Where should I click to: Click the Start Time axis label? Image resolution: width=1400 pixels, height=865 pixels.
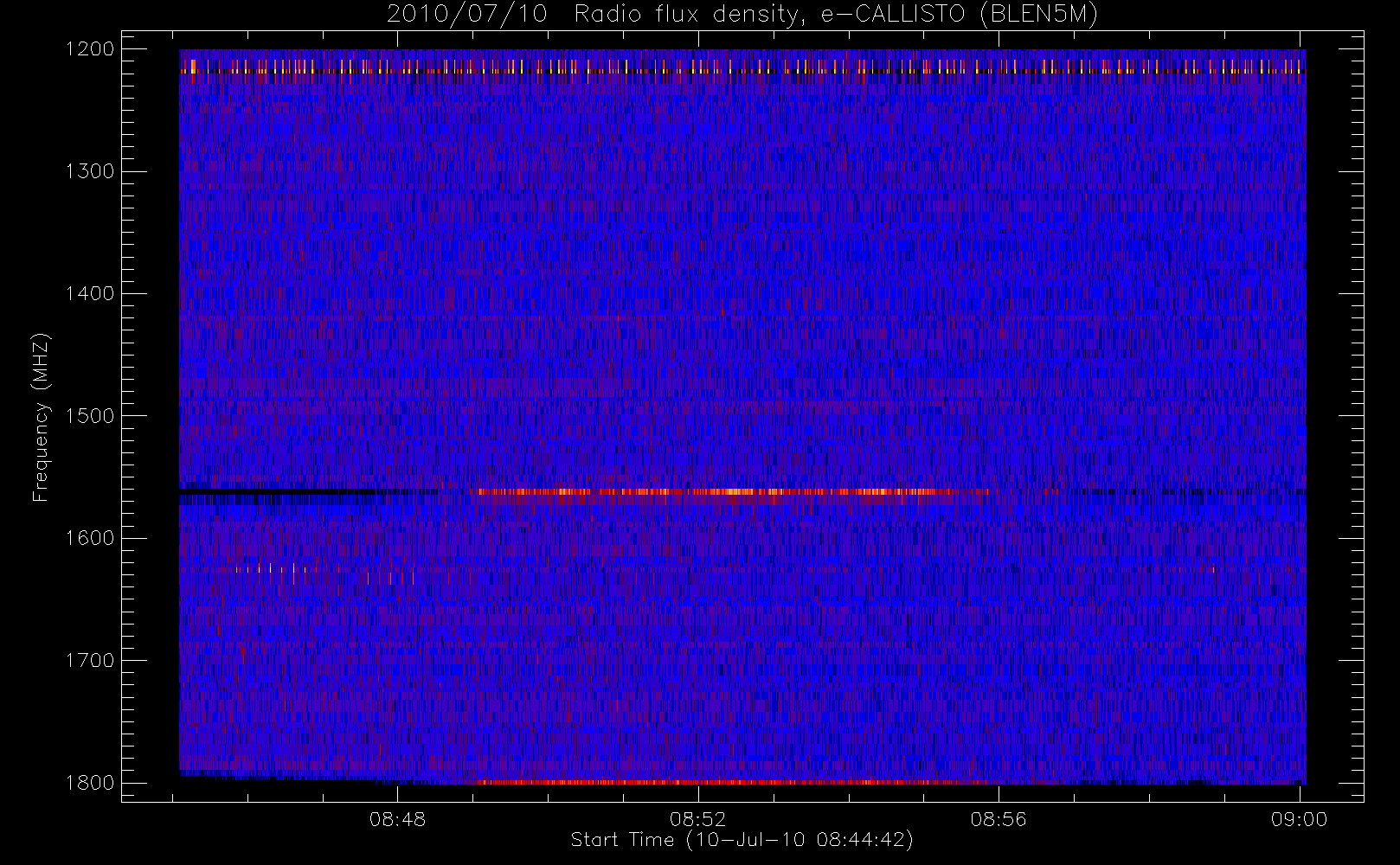coord(742,839)
